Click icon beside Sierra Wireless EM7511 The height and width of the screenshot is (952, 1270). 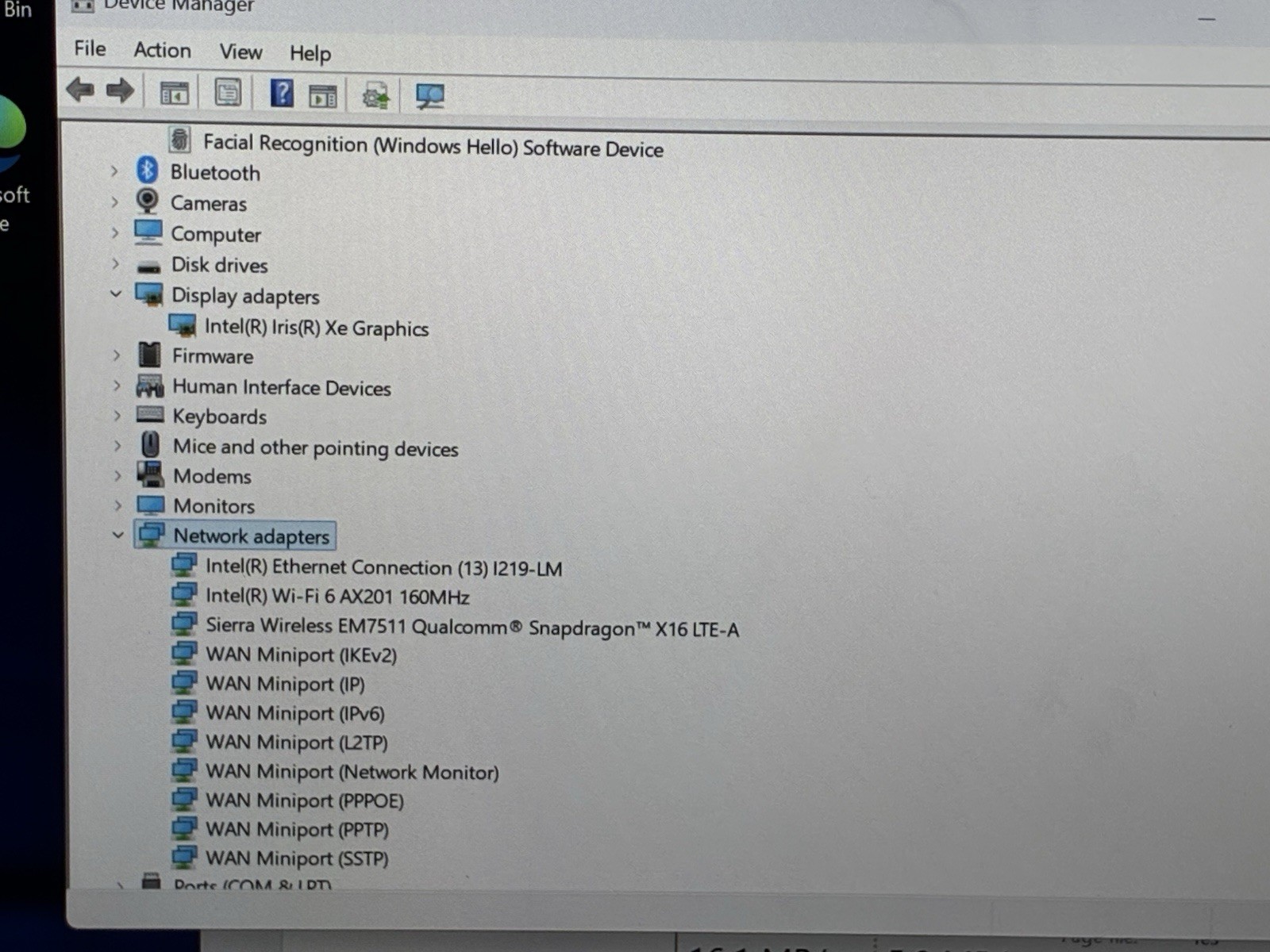tap(184, 624)
